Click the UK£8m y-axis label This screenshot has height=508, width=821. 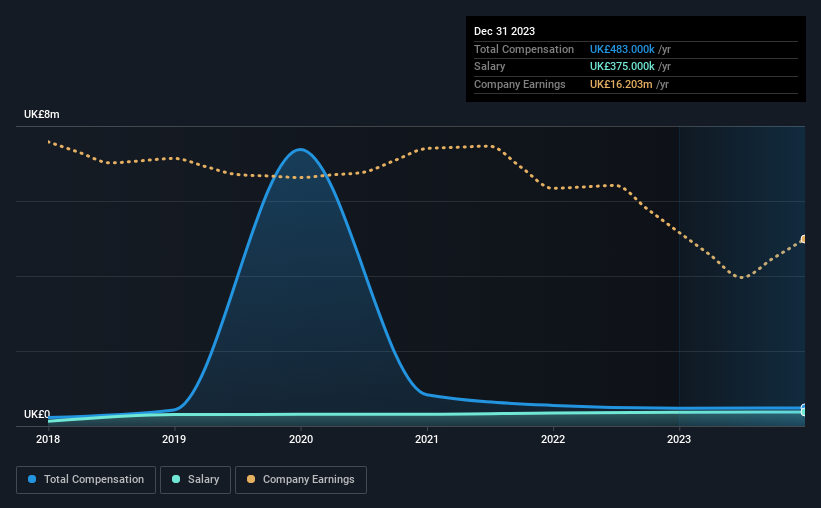pyautogui.click(x=41, y=115)
